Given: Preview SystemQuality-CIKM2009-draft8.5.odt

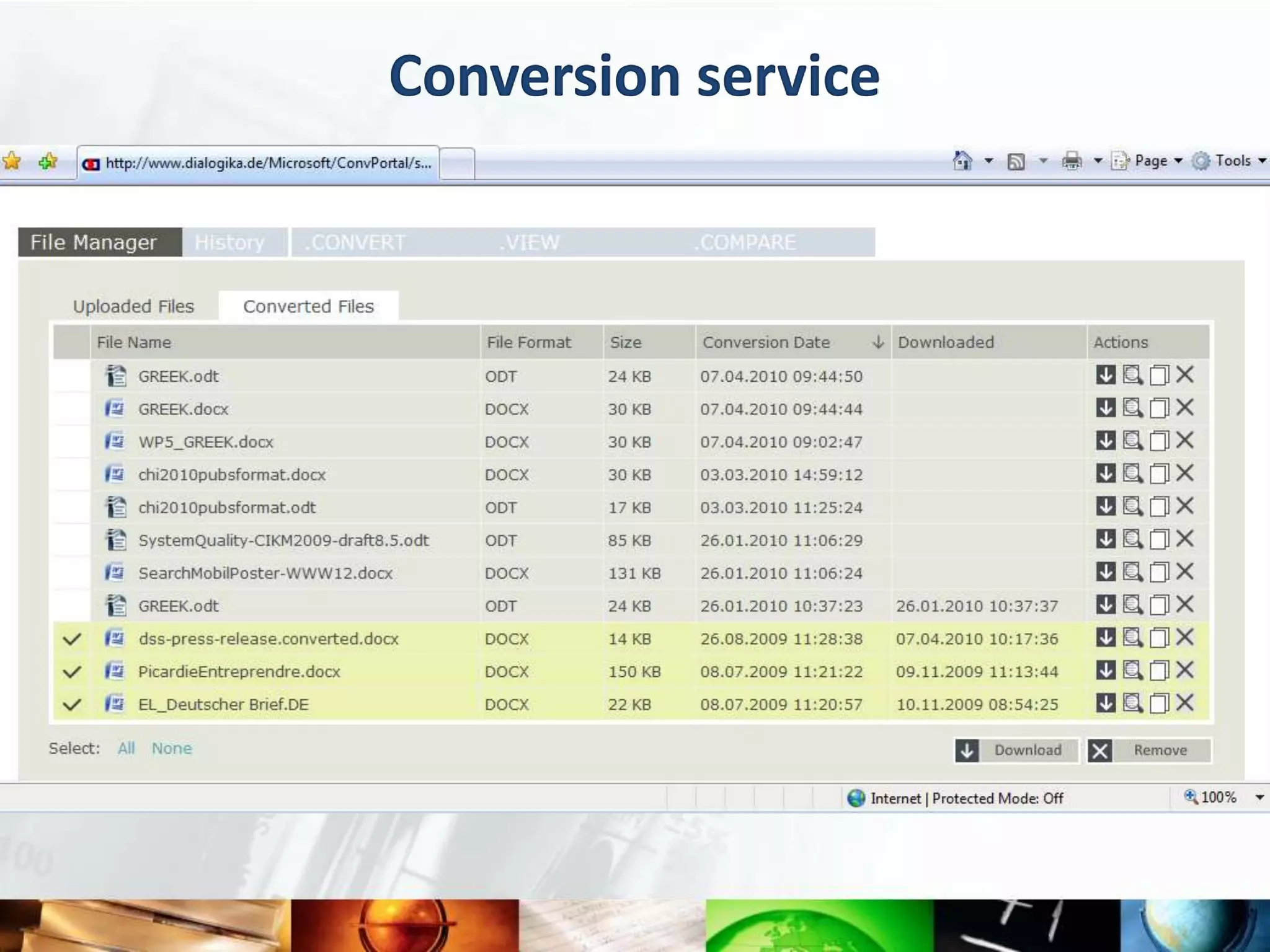Looking at the screenshot, I should click(x=1132, y=539).
